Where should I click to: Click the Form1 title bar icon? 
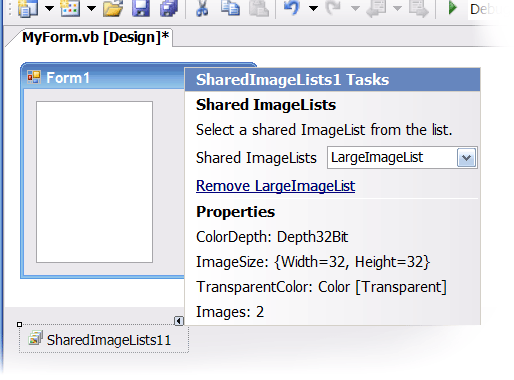pyautogui.click(x=34, y=77)
